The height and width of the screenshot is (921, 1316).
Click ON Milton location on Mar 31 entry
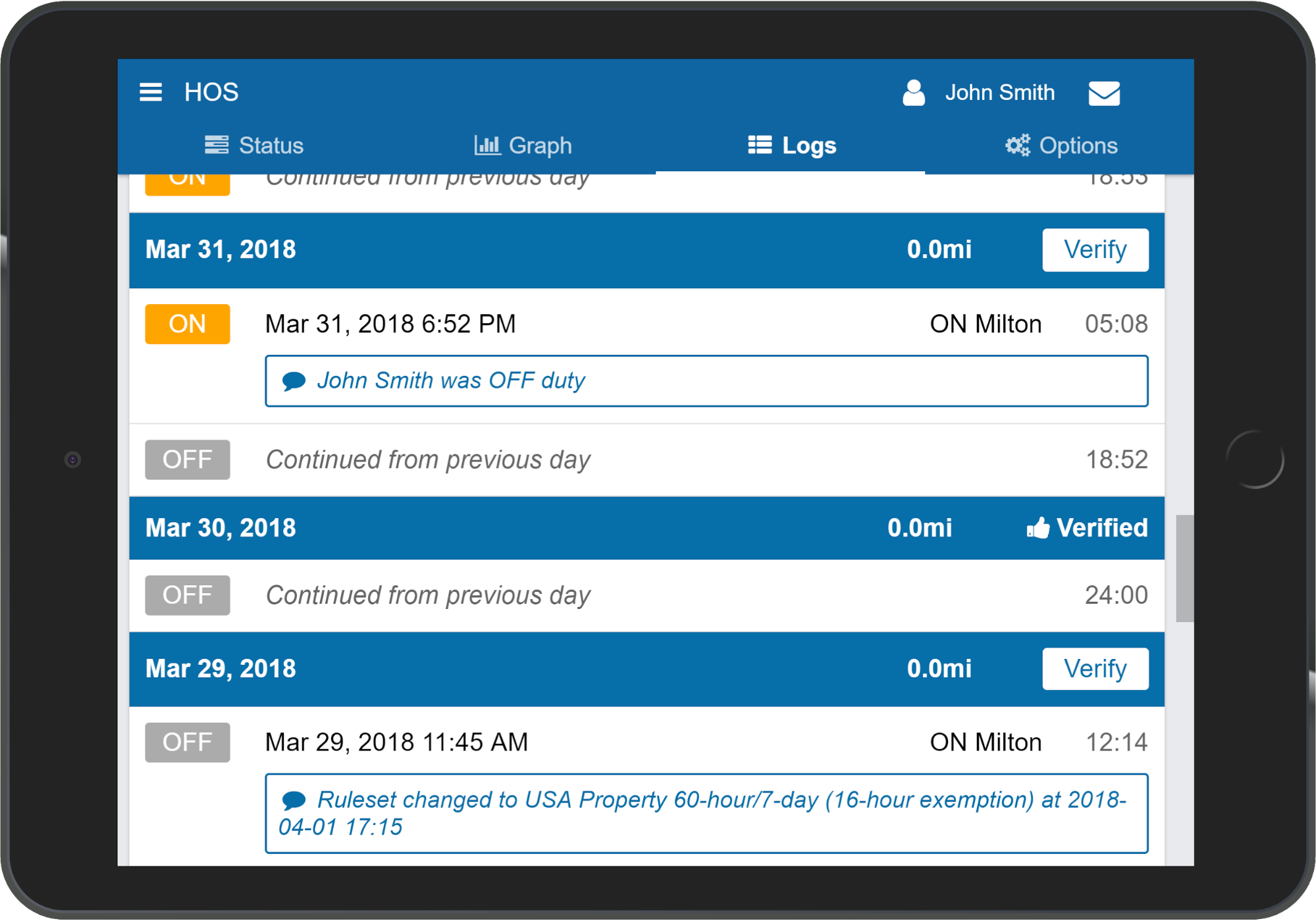(986, 324)
